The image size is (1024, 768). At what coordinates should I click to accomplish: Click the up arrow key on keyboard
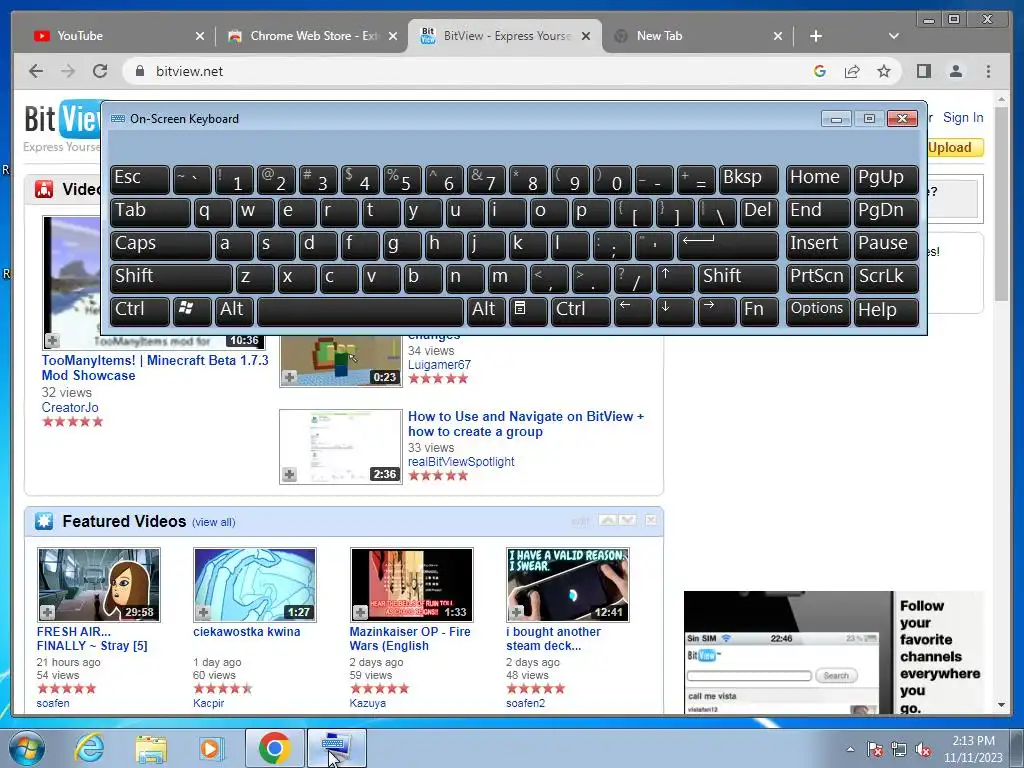(x=674, y=278)
